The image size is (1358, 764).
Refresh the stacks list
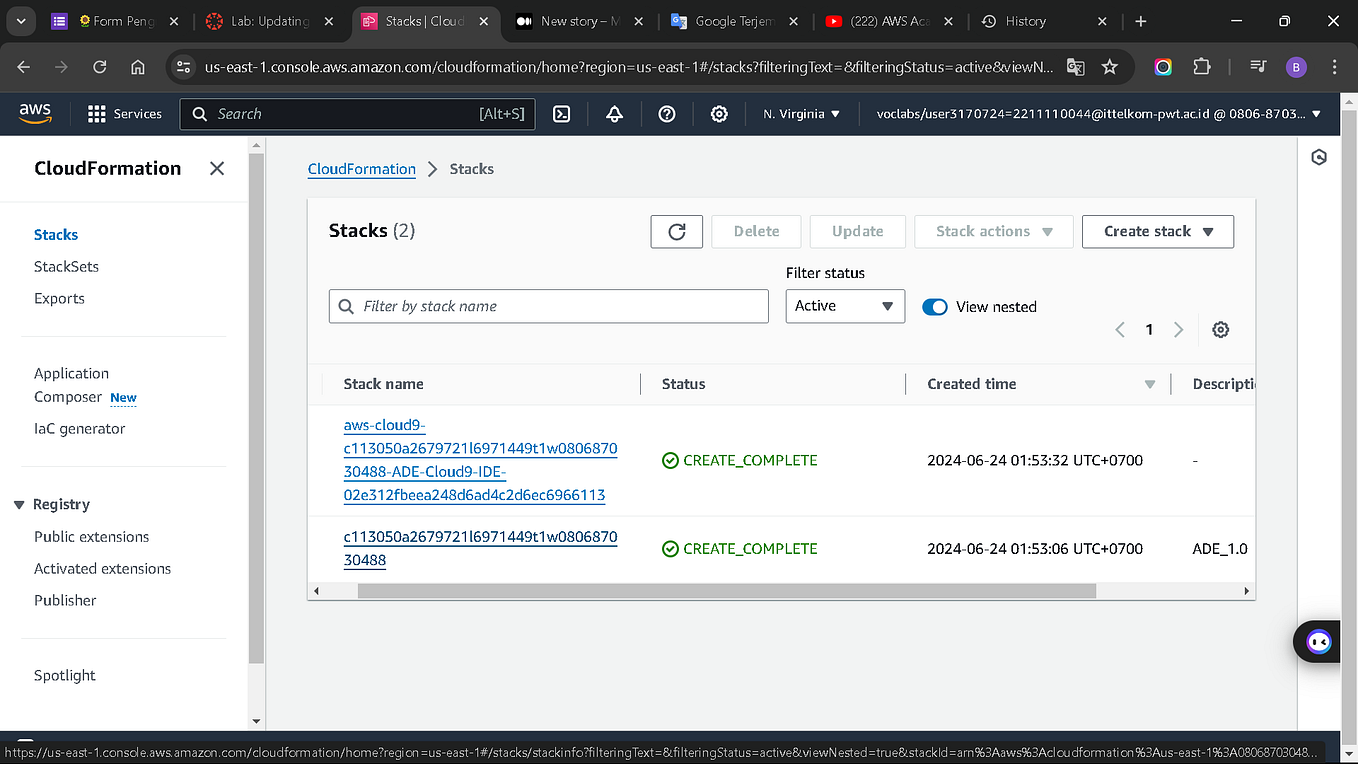tap(676, 231)
